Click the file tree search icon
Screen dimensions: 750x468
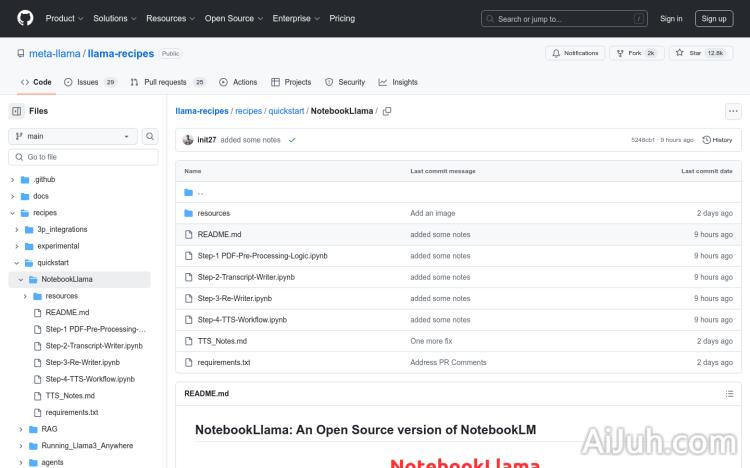click(x=150, y=136)
